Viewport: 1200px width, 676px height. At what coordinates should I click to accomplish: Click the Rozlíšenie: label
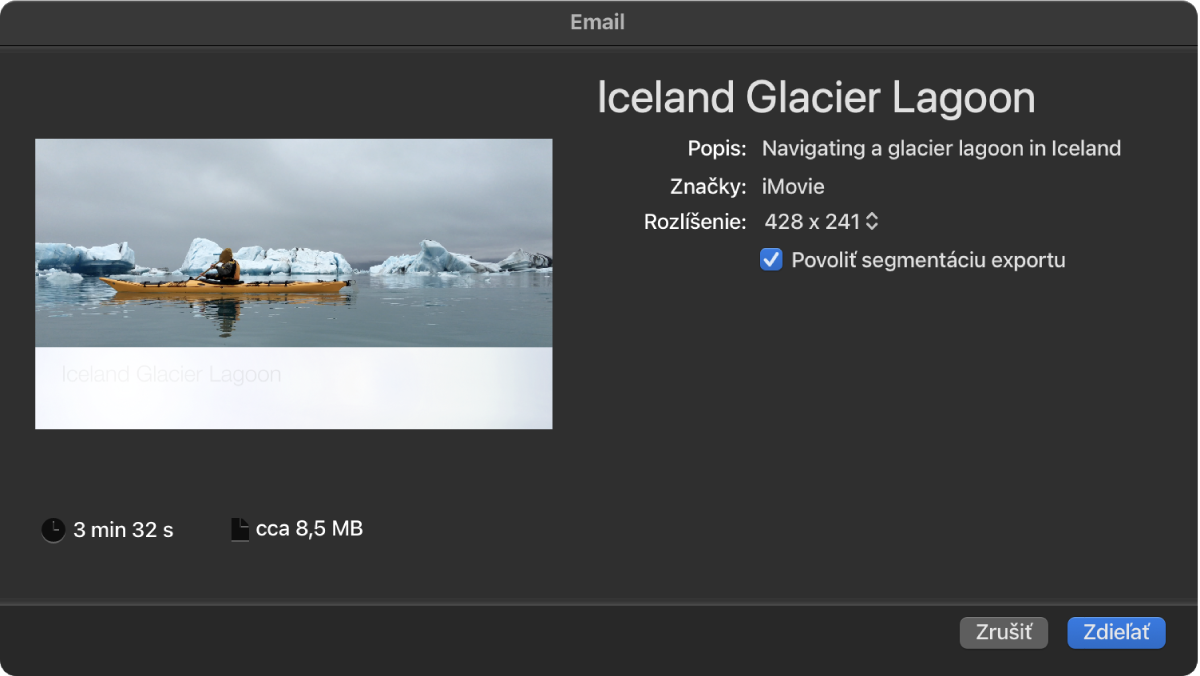click(x=695, y=222)
